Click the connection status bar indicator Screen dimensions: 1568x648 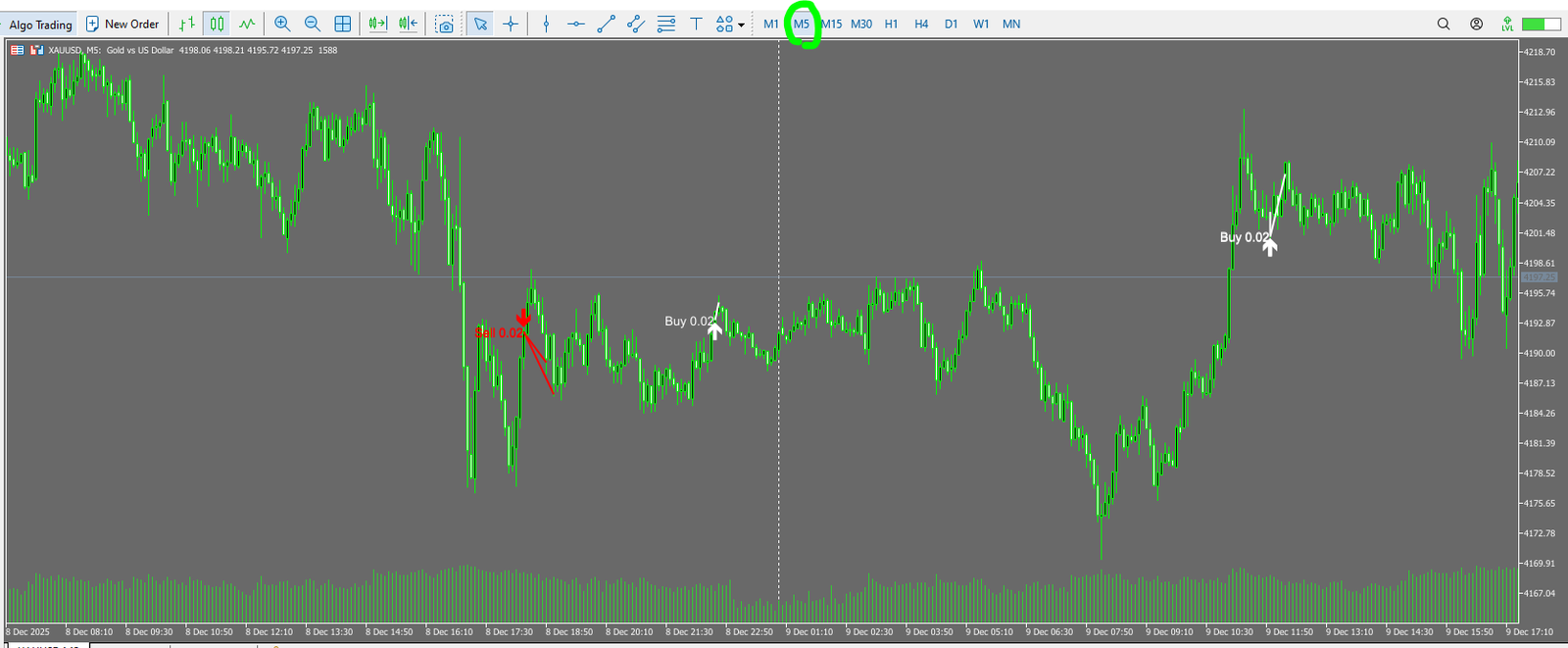(1541, 24)
